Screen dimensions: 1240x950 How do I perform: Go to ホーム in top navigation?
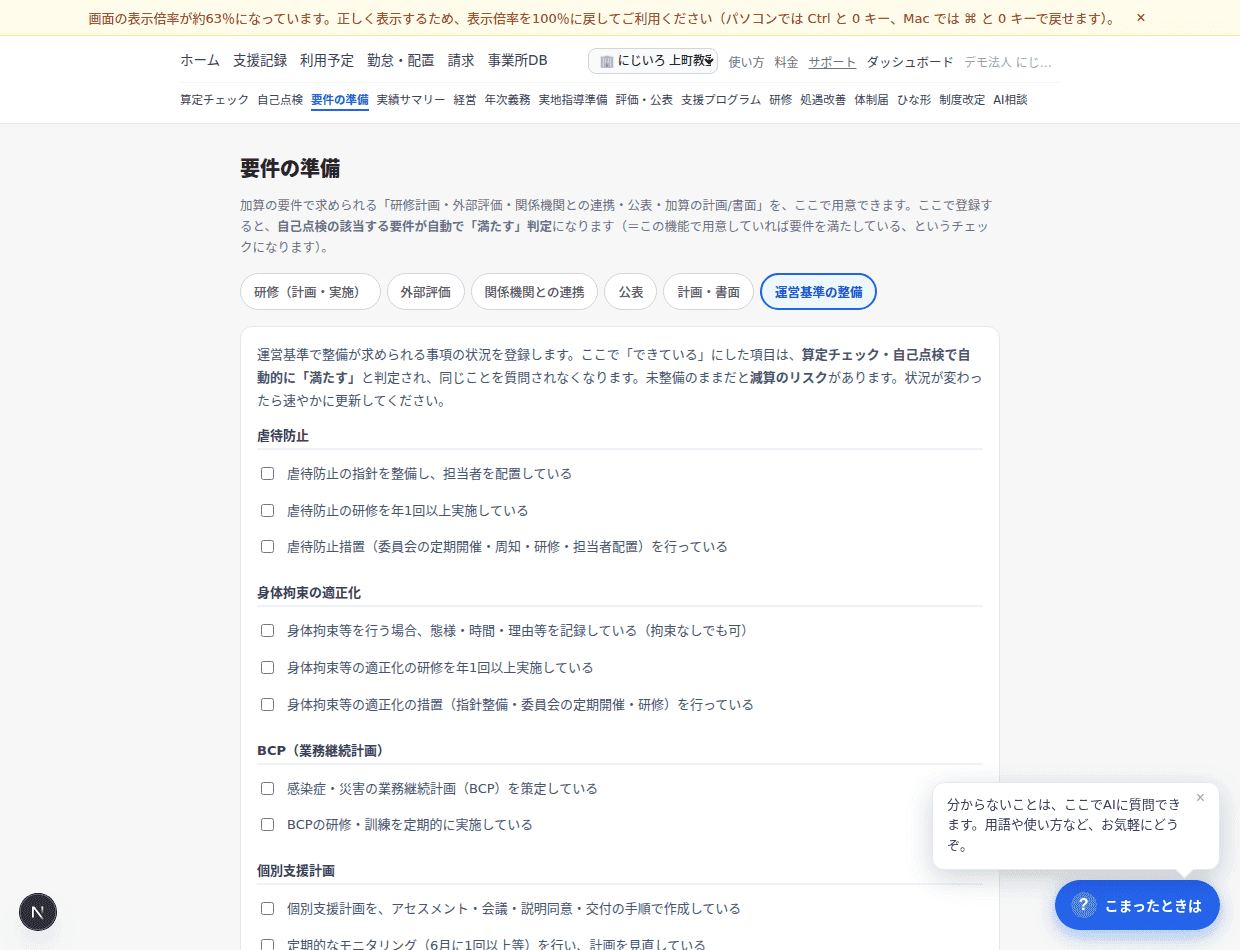pyautogui.click(x=200, y=60)
